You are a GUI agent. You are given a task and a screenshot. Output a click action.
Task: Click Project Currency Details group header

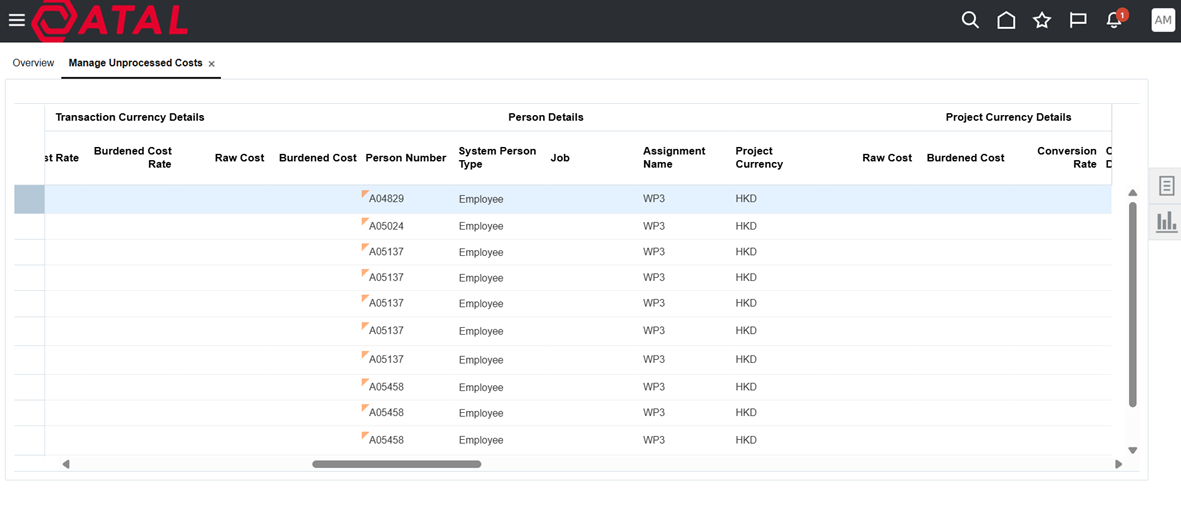1009,117
